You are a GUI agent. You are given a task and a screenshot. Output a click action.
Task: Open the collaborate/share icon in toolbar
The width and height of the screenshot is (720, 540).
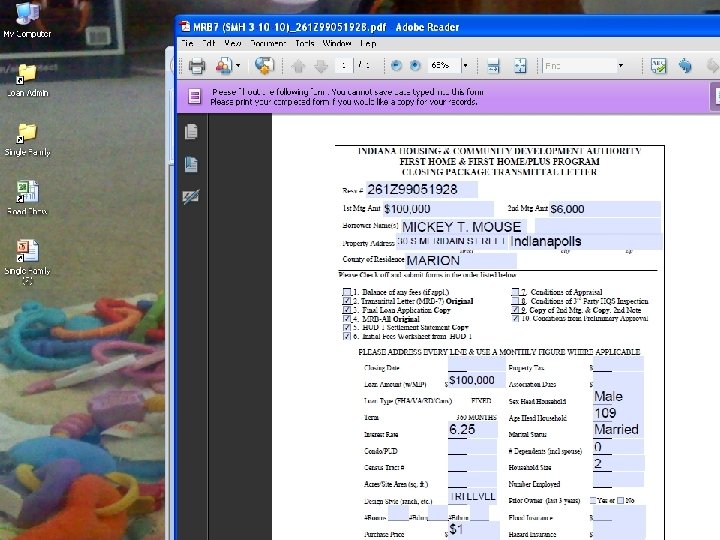224,66
